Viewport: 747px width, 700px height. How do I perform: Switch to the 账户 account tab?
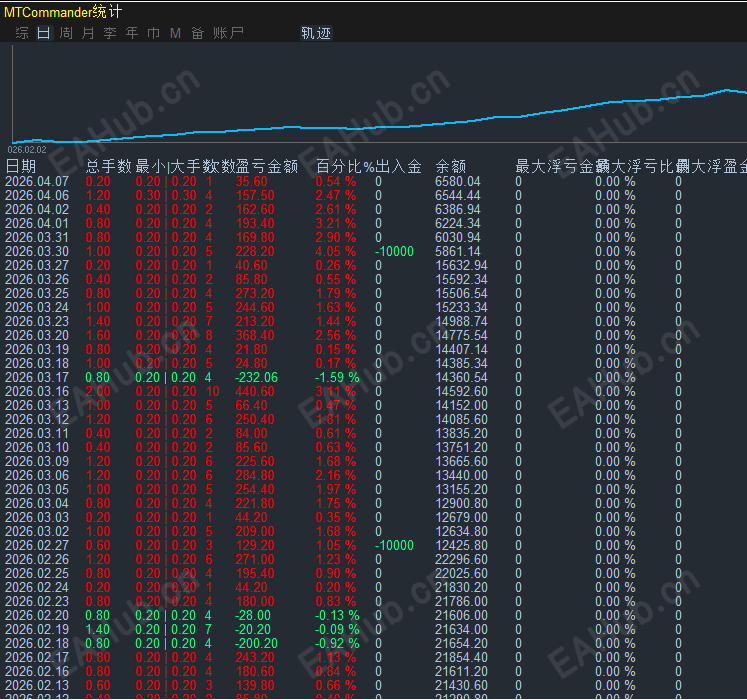pos(228,33)
